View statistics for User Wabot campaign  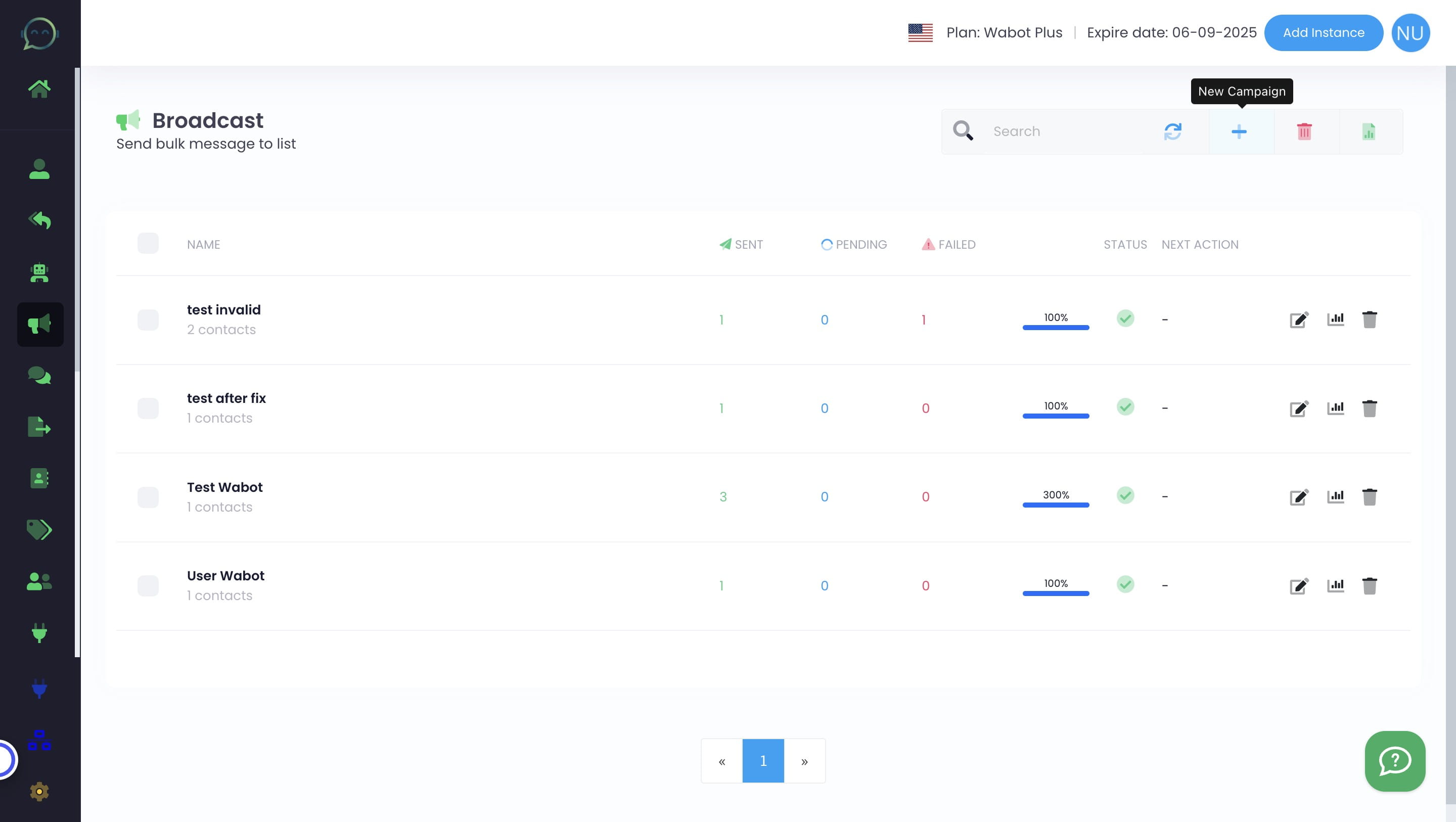pos(1336,586)
